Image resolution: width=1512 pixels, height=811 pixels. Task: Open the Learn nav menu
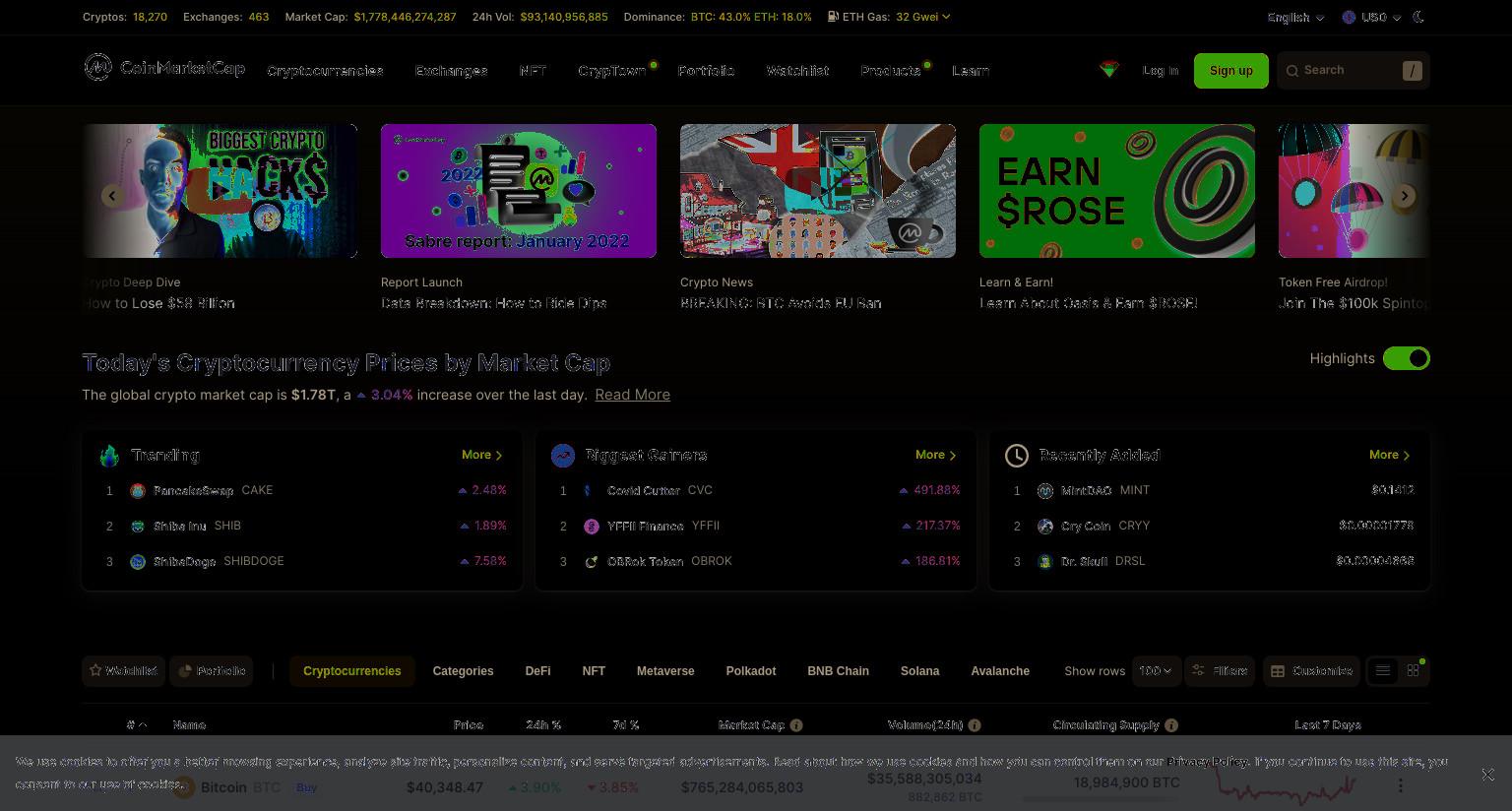[x=971, y=71]
